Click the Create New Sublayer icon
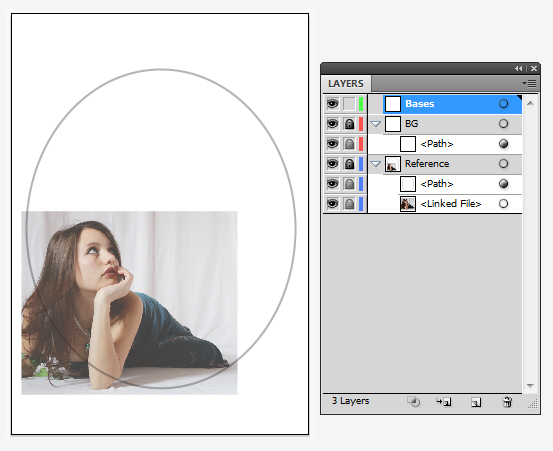 click(x=444, y=402)
